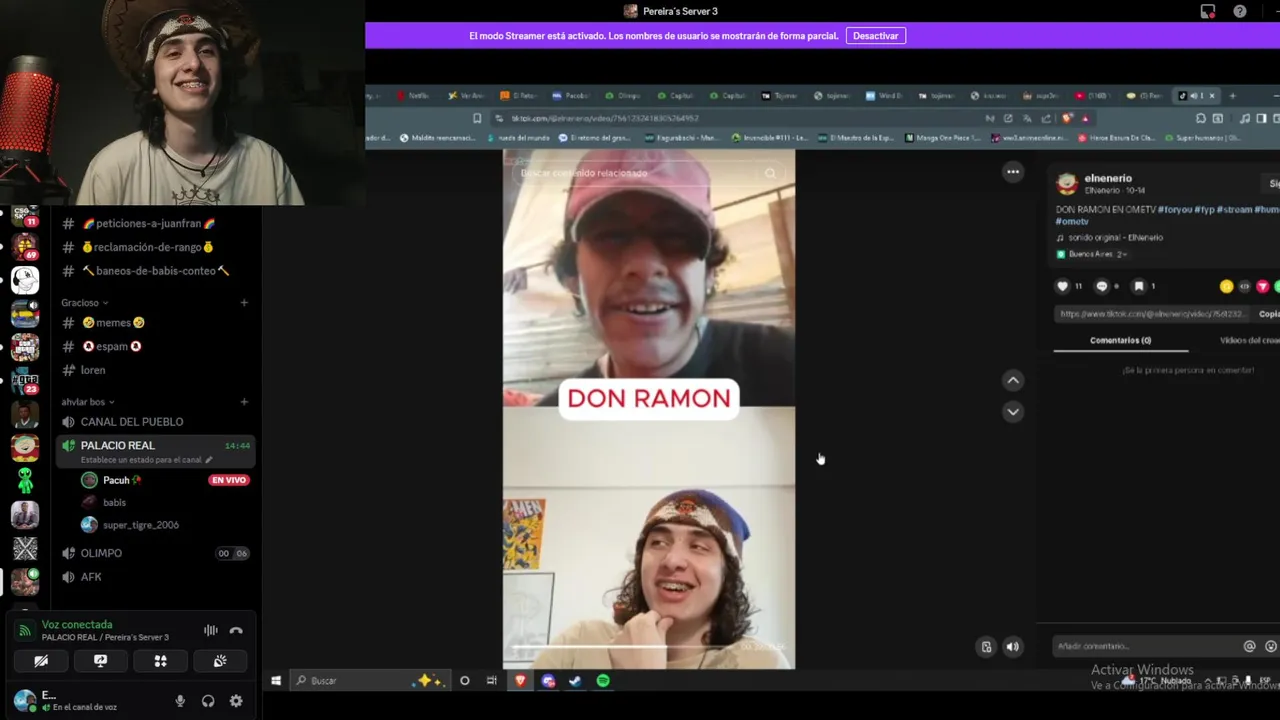Open the Windows Start menu
This screenshot has width=1280, height=720.
coord(276,681)
